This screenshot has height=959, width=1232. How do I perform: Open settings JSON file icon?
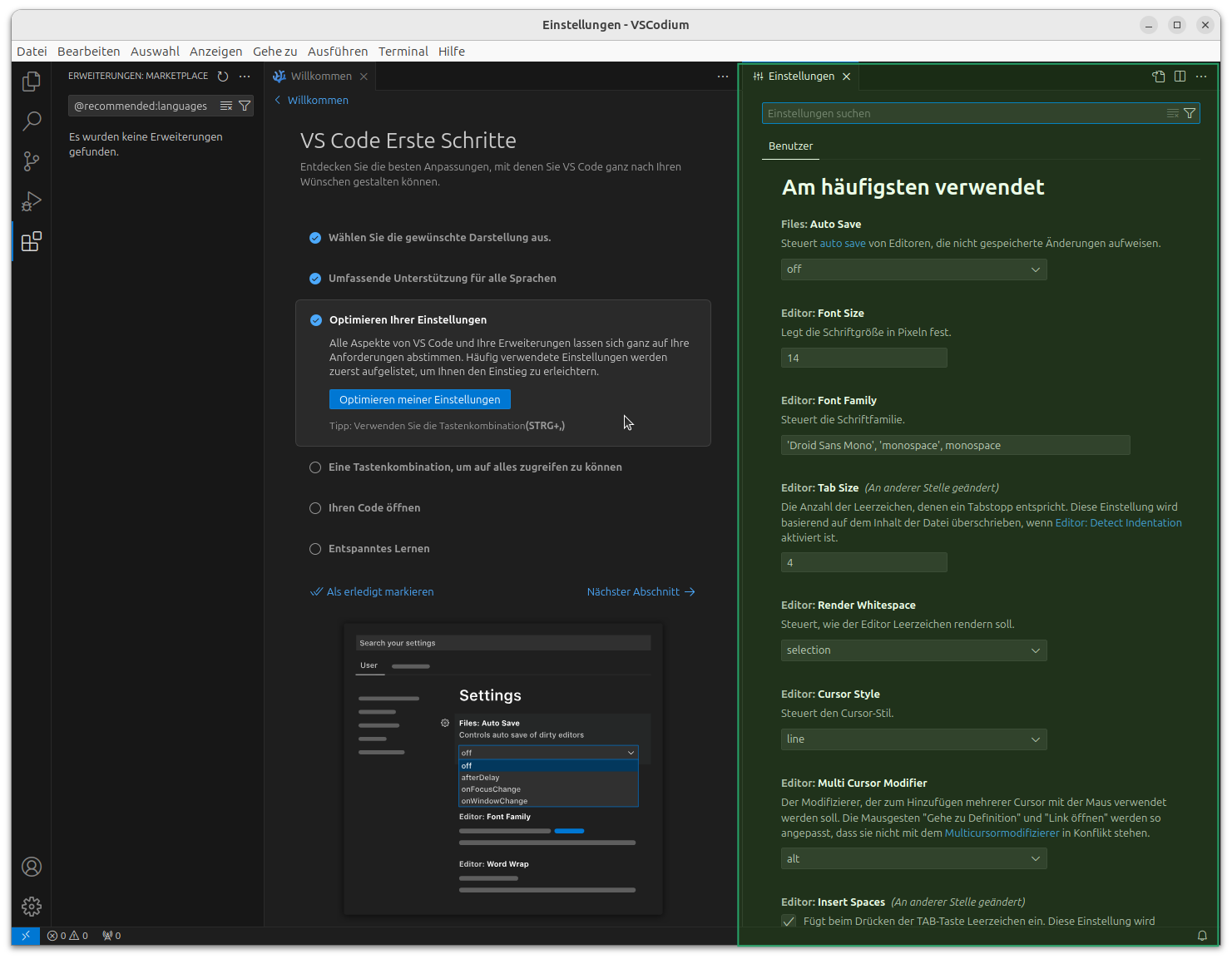point(1158,77)
